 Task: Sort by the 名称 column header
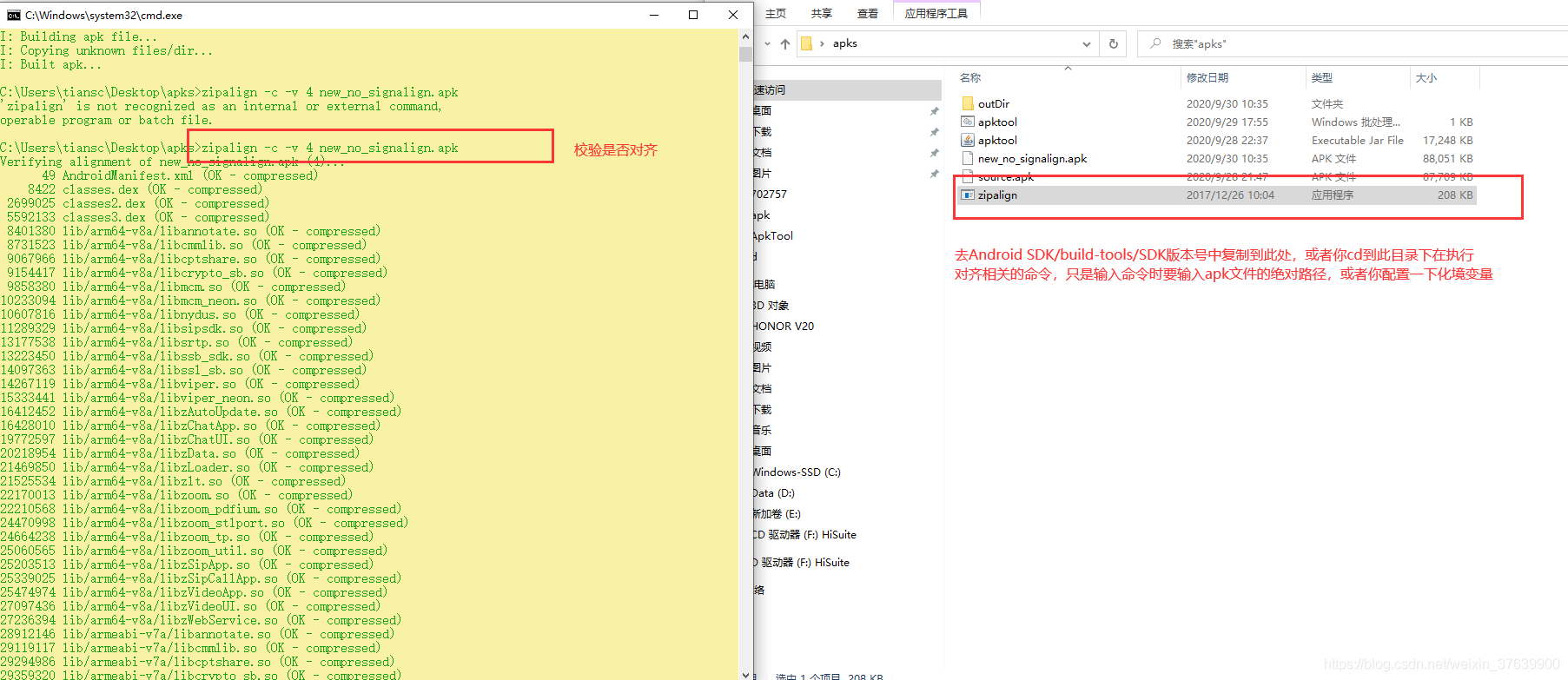tap(970, 78)
